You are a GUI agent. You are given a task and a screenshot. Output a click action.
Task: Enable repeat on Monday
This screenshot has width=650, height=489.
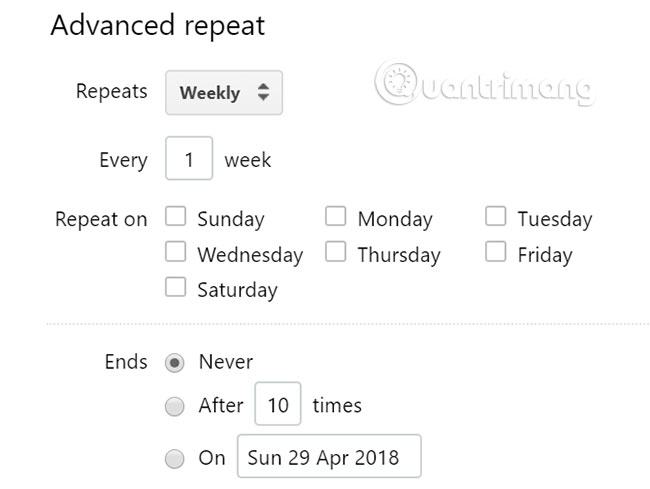[x=336, y=217]
